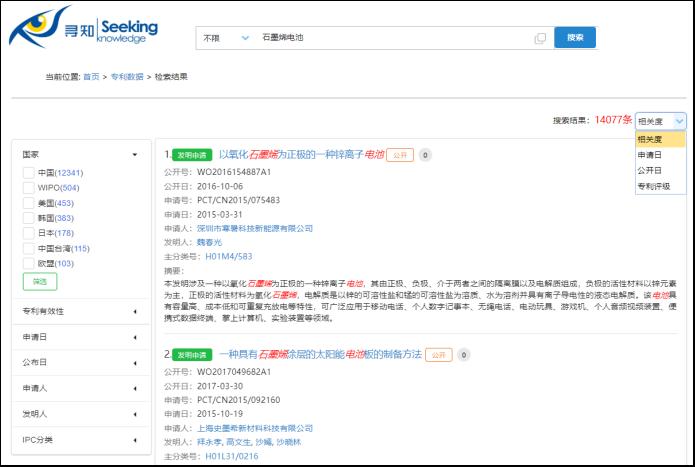Image resolution: width=695 pixels, height=467 pixels.
Task: Open applicant 上海史墨希新材料科技有限公司
Action: (255, 428)
